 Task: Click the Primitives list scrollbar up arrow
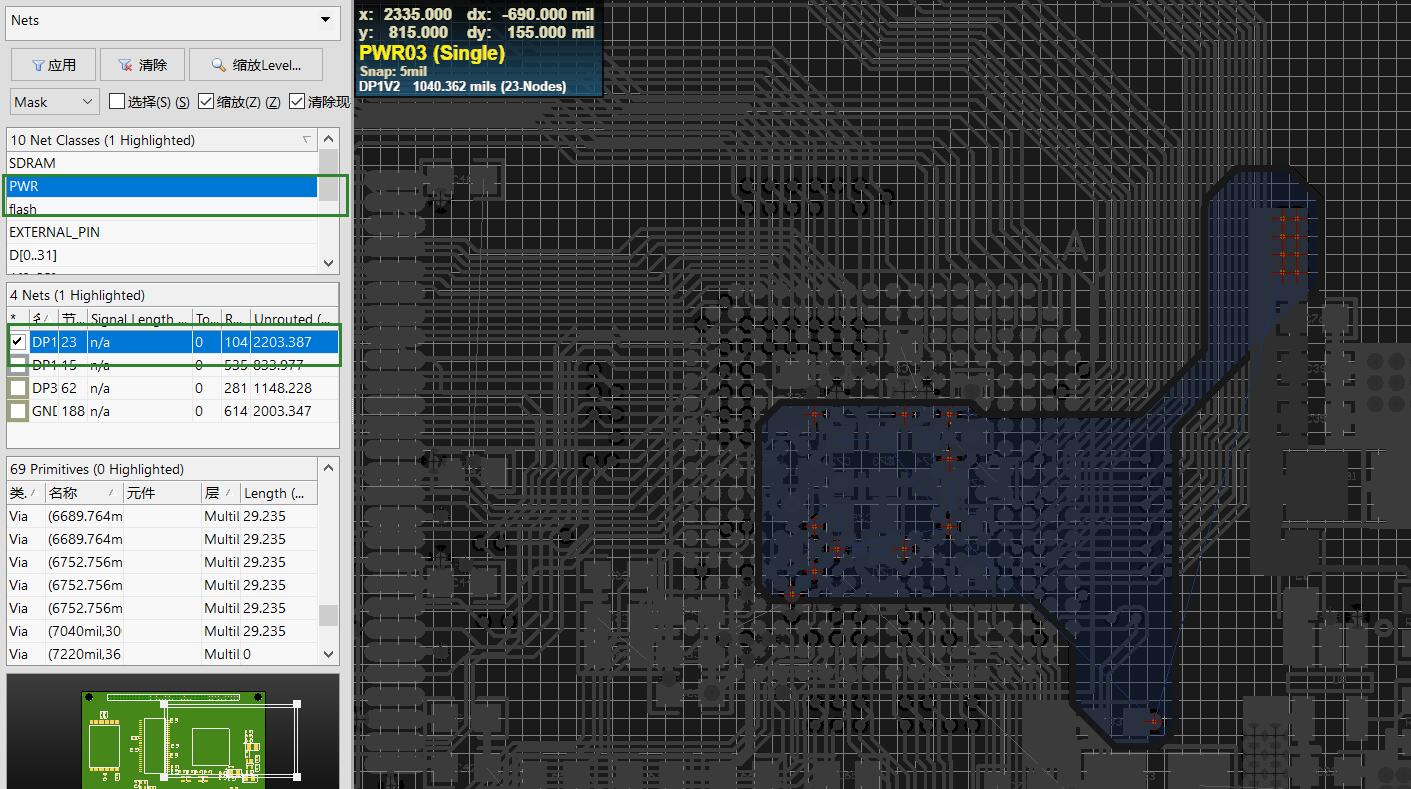pyautogui.click(x=329, y=468)
